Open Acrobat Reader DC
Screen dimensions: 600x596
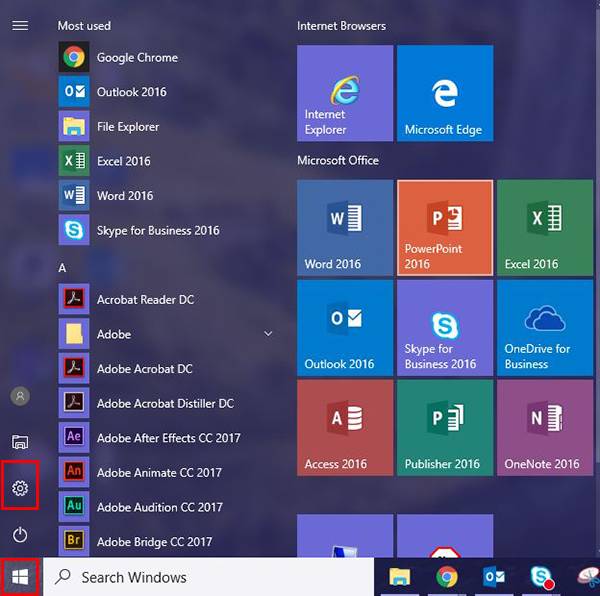tap(166, 300)
